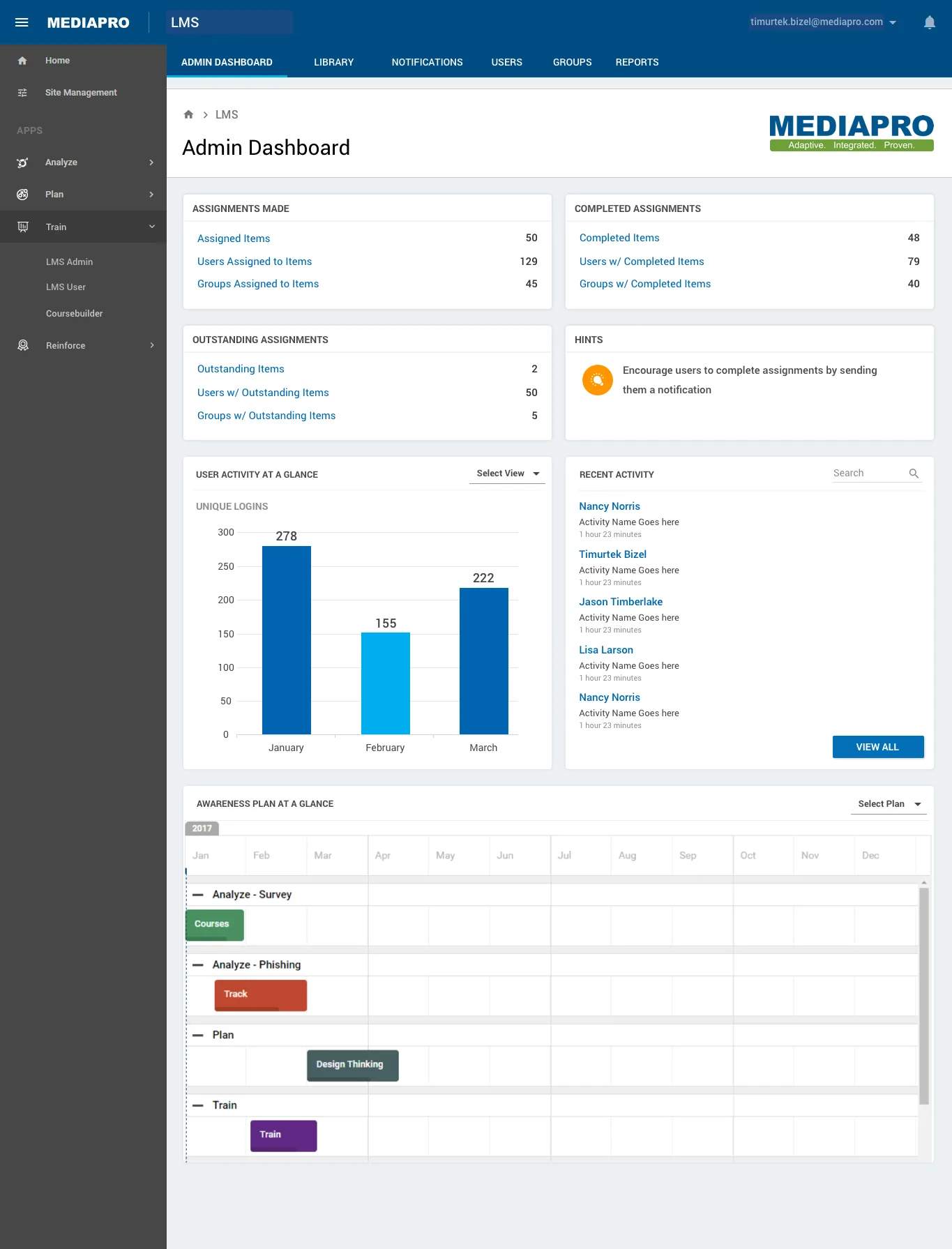
Task: Expand the Plan menu chevron
Action: 151,195
